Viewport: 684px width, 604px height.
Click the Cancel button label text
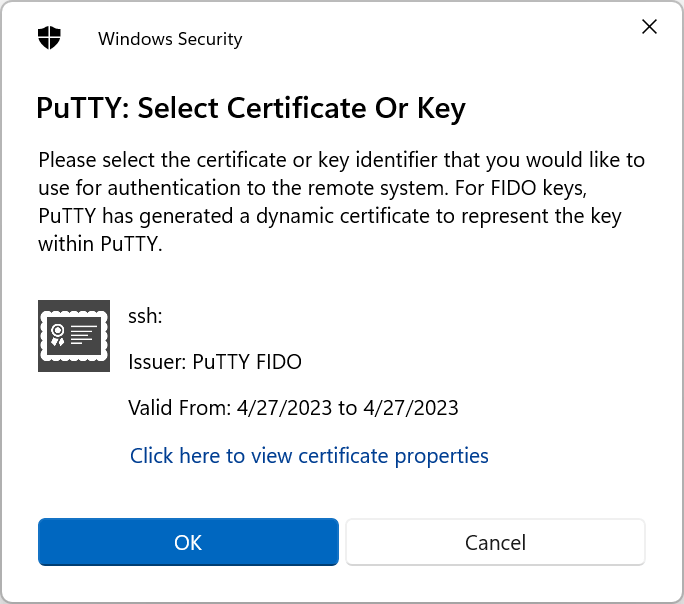[495, 543]
